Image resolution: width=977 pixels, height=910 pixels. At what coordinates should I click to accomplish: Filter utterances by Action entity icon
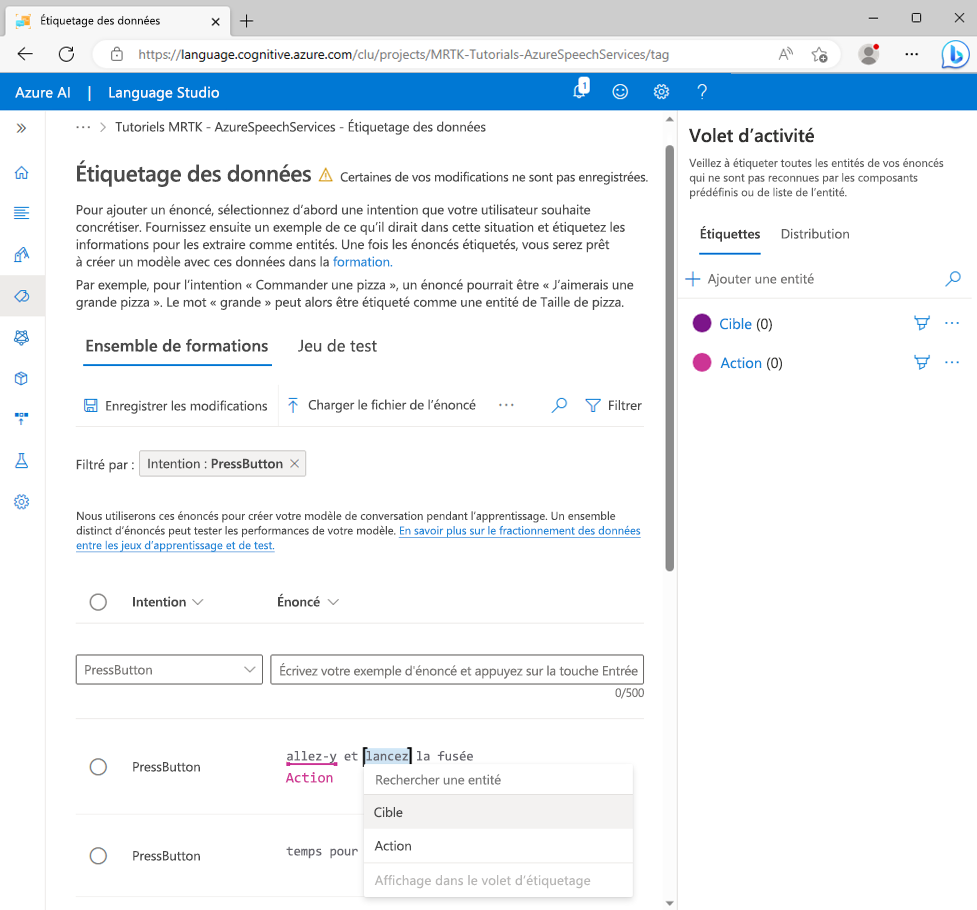tap(922, 362)
